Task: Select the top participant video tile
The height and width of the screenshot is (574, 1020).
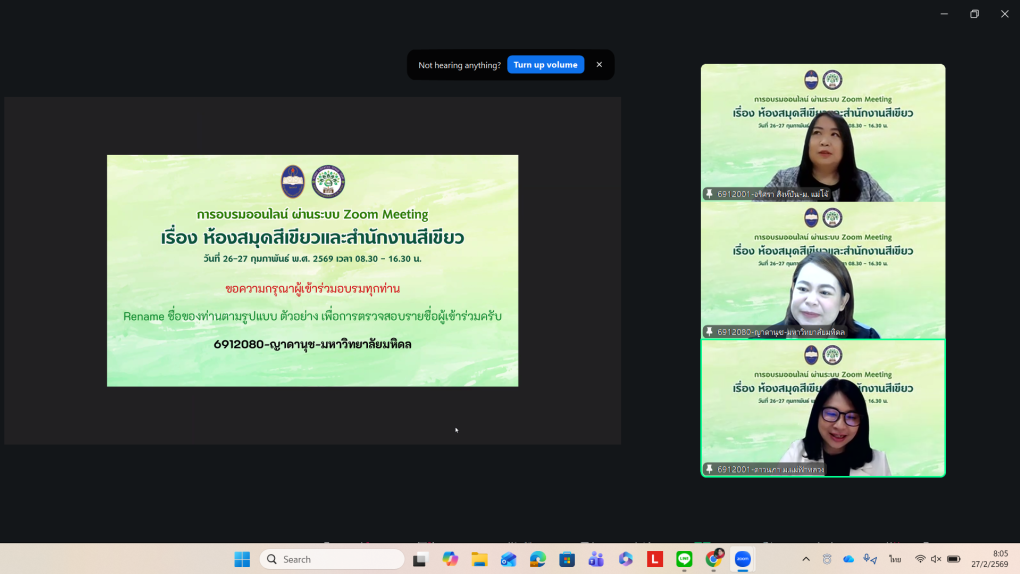Action: click(822, 132)
